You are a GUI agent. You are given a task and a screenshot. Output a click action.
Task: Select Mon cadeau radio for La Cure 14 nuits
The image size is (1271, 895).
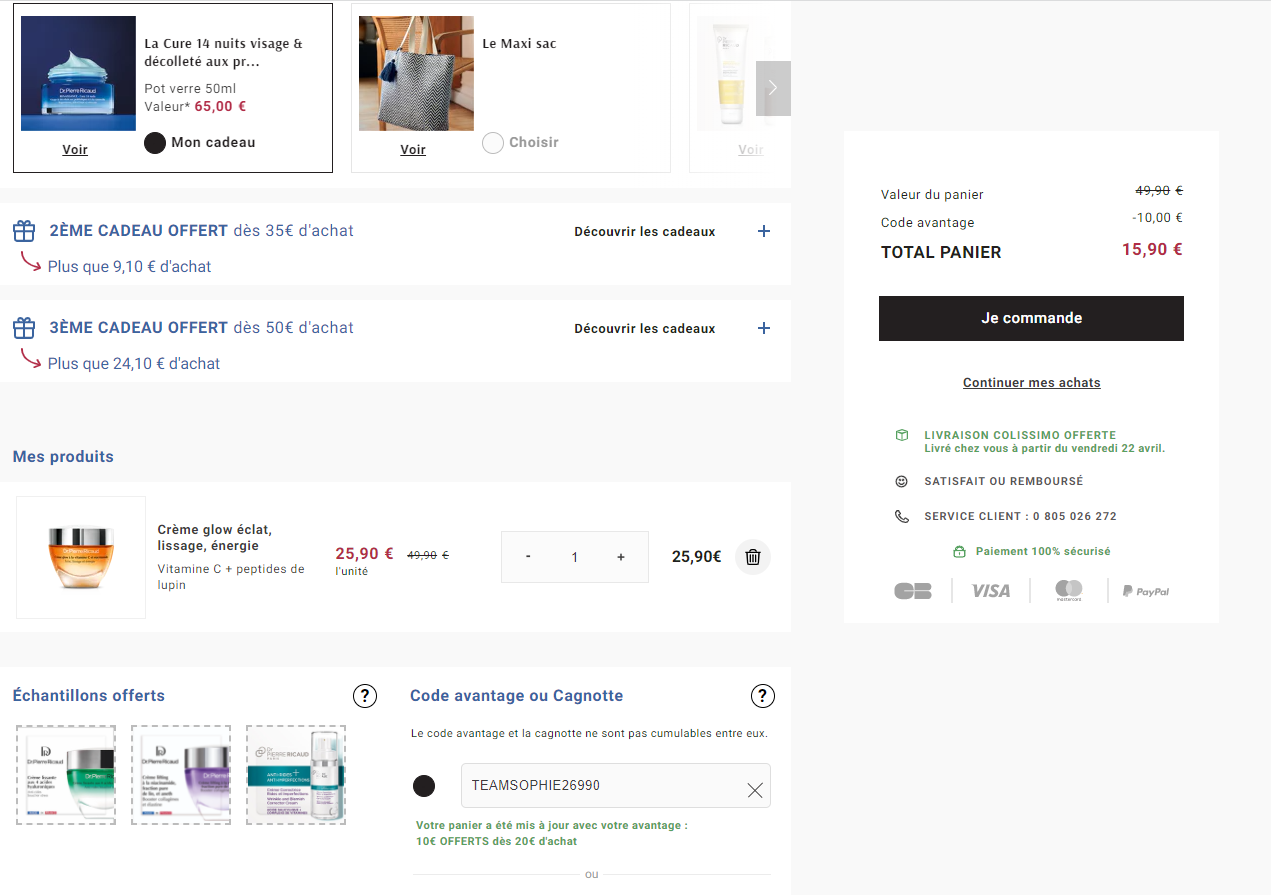pos(155,142)
